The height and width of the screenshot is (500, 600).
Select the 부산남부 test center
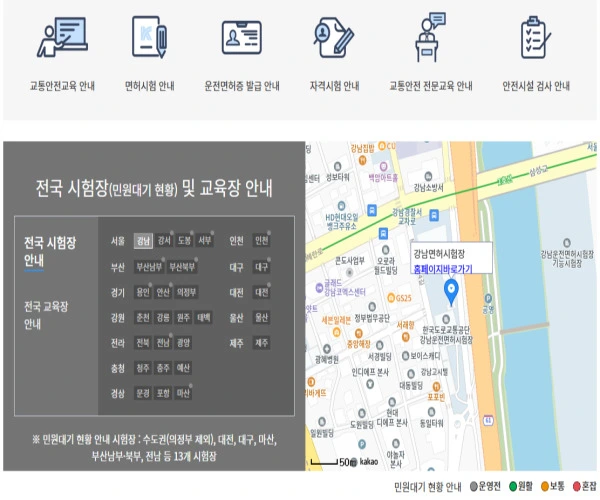pos(150,267)
